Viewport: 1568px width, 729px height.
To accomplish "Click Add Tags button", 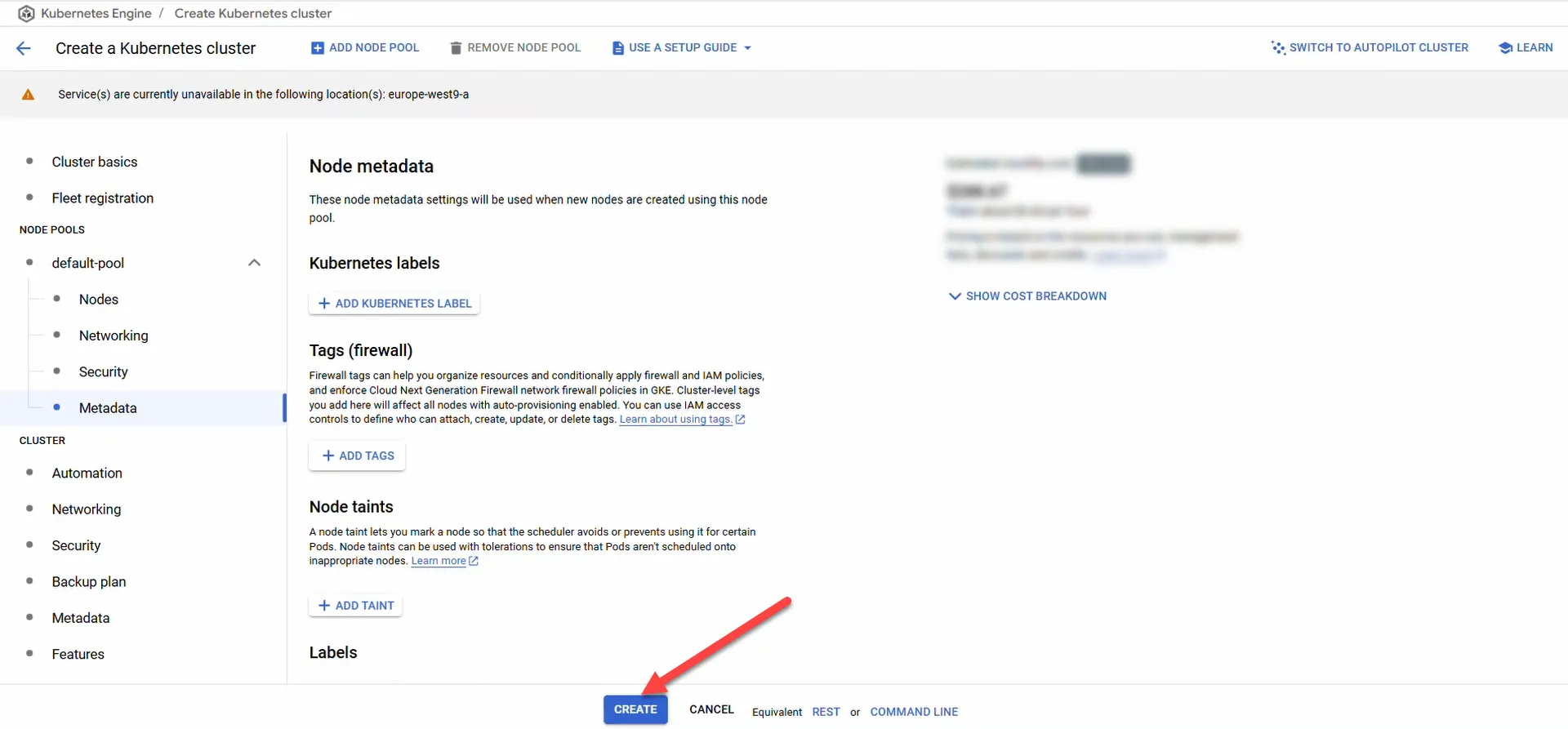I will [x=358, y=456].
